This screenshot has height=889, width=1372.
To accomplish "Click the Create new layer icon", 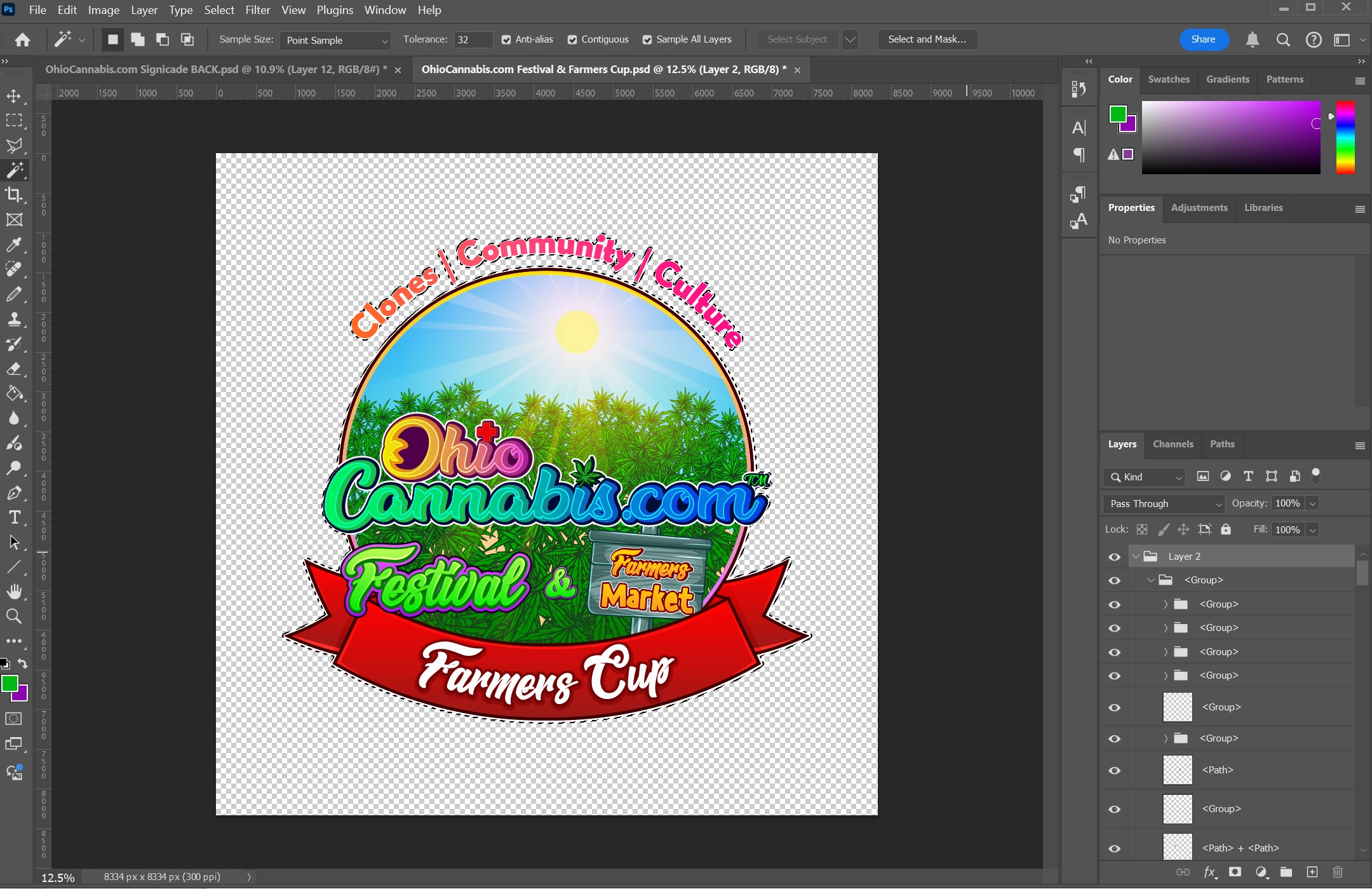I will tap(1312, 872).
